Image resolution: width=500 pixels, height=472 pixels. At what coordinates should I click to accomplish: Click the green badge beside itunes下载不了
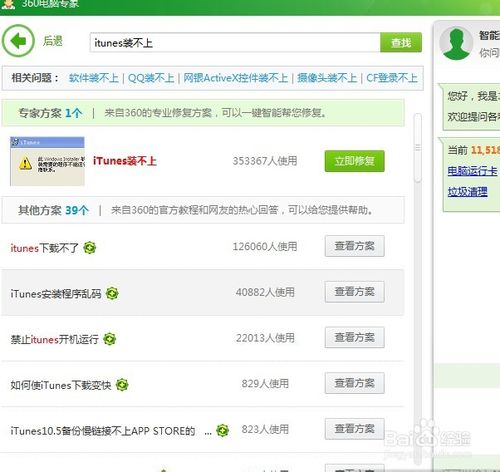[x=90, y=248]
